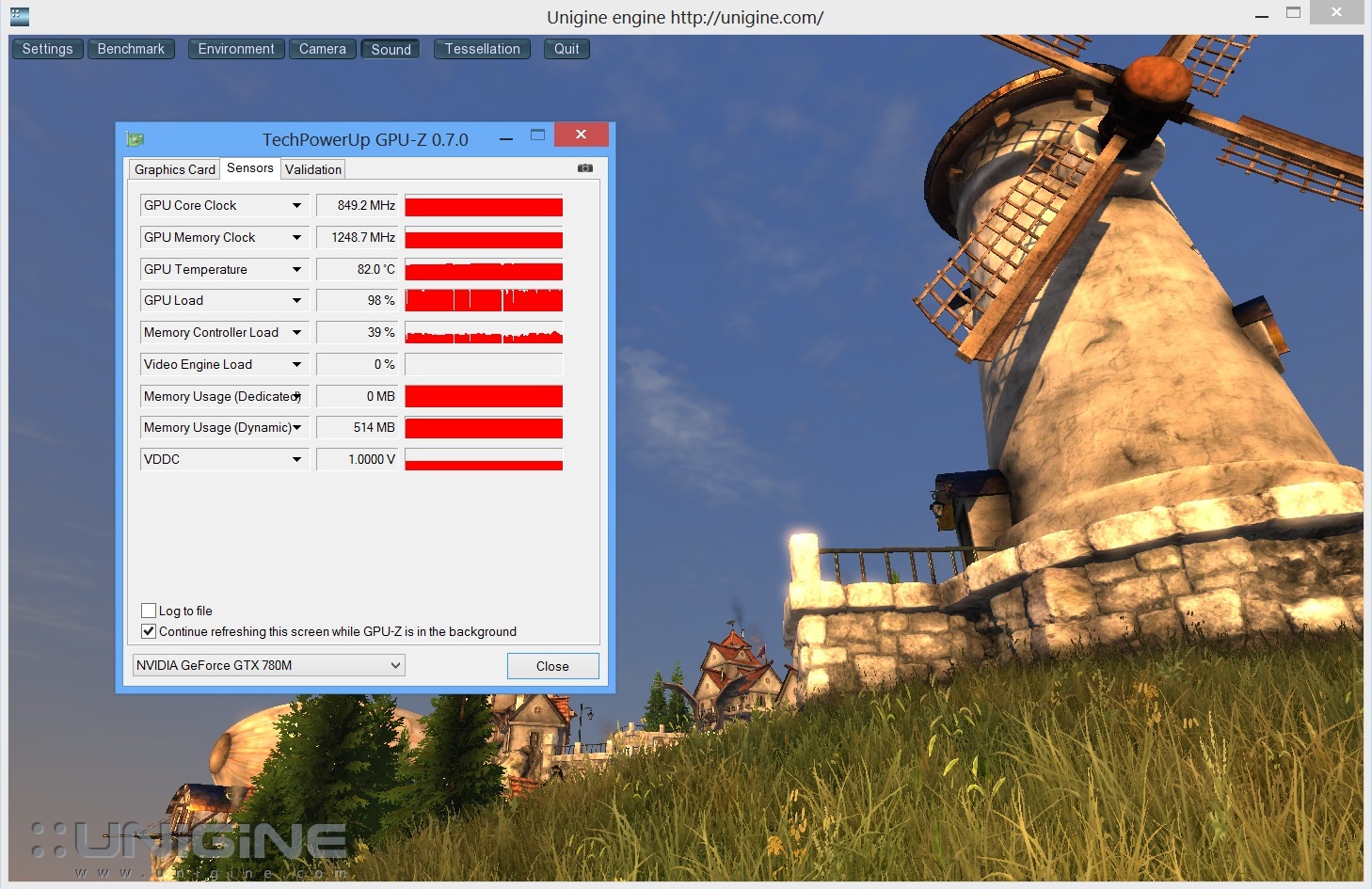This screenshot has height=889, width=1372.
Task: Click the Quit button in Unigine
Action: coord(566,49)
